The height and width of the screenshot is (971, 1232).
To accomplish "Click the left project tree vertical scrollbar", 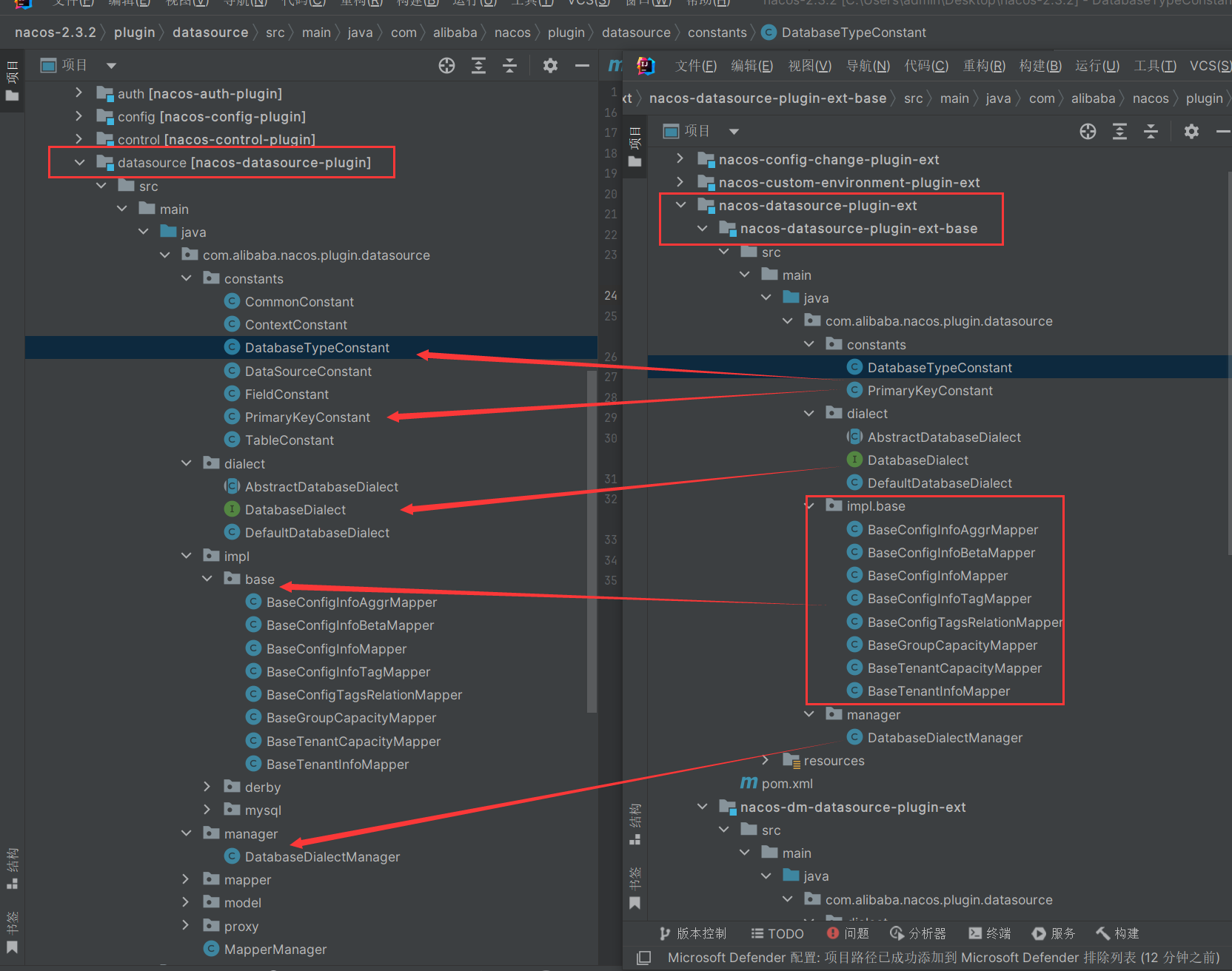I will (x=592, y=540).
